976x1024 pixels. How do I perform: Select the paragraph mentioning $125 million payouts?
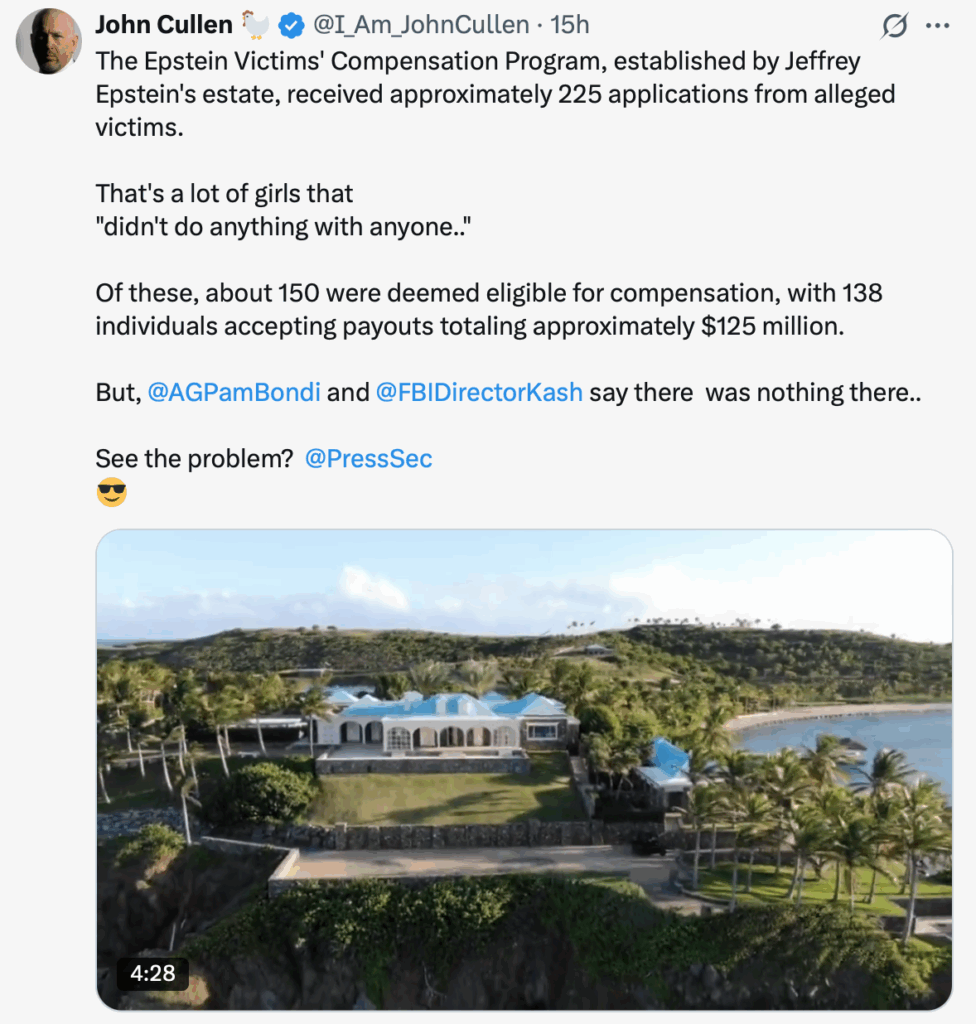488,310
